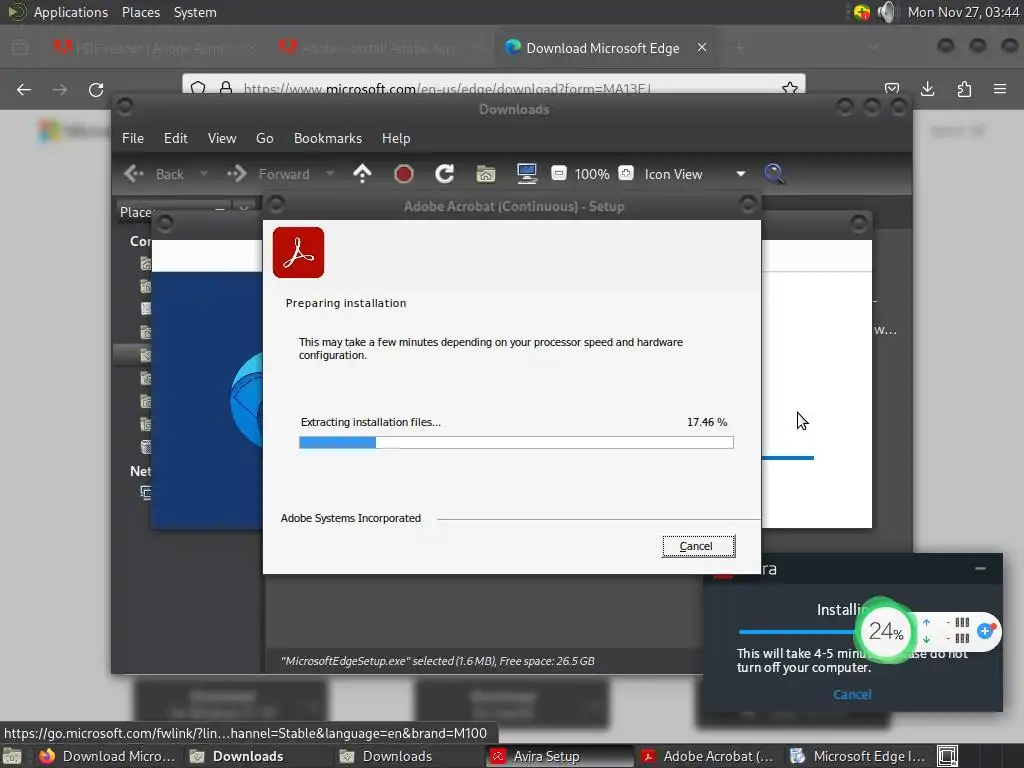The image size is (1024, 768).
Task: Cancel the Avira installation
Action: pyautogui.click(x=852, y=694)
